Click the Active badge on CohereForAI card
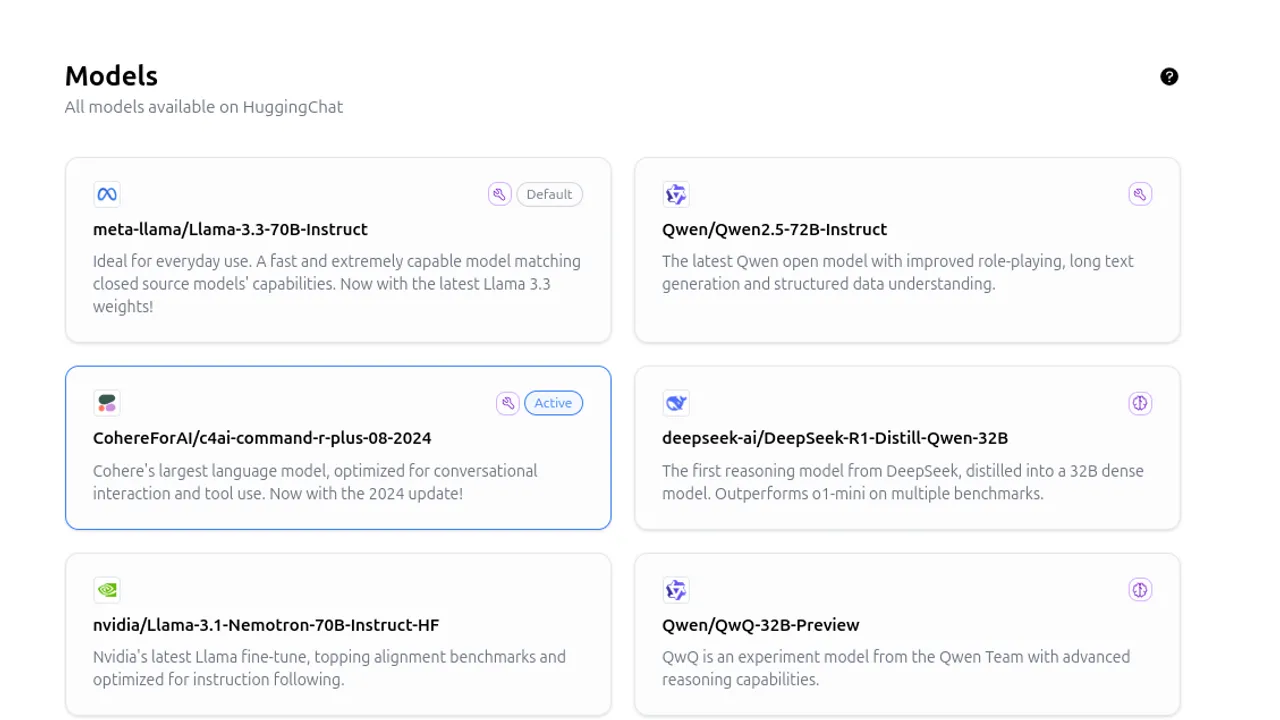This screenshot has width=1280, height=720. tap(553, 403)
